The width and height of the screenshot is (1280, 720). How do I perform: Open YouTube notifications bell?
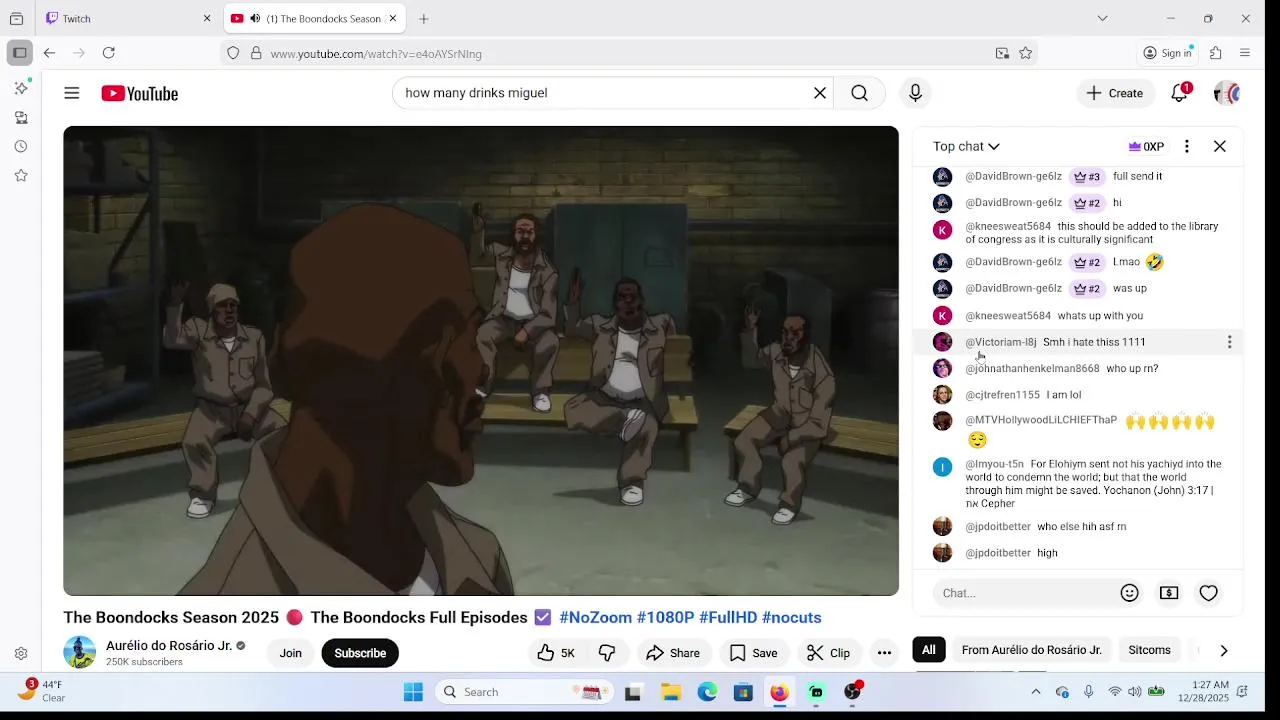pyautogui.click(x=1180, y=93)
